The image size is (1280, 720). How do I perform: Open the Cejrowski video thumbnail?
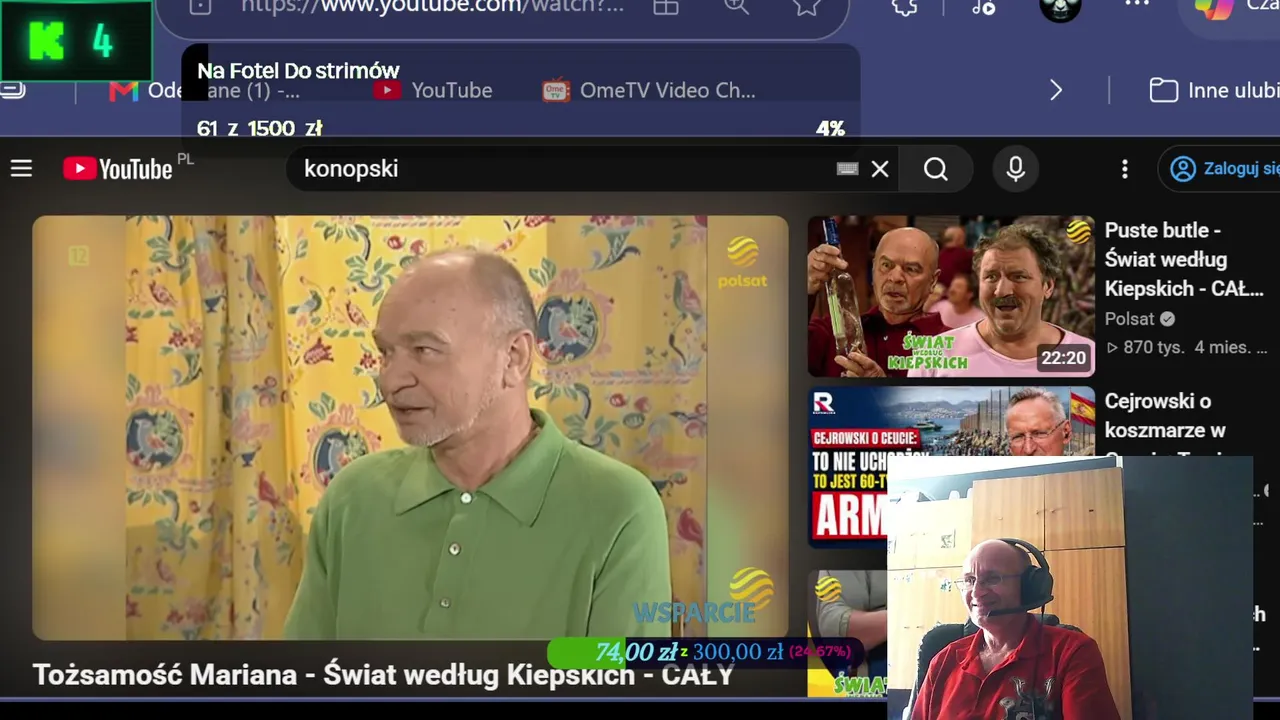pos(951,466)
